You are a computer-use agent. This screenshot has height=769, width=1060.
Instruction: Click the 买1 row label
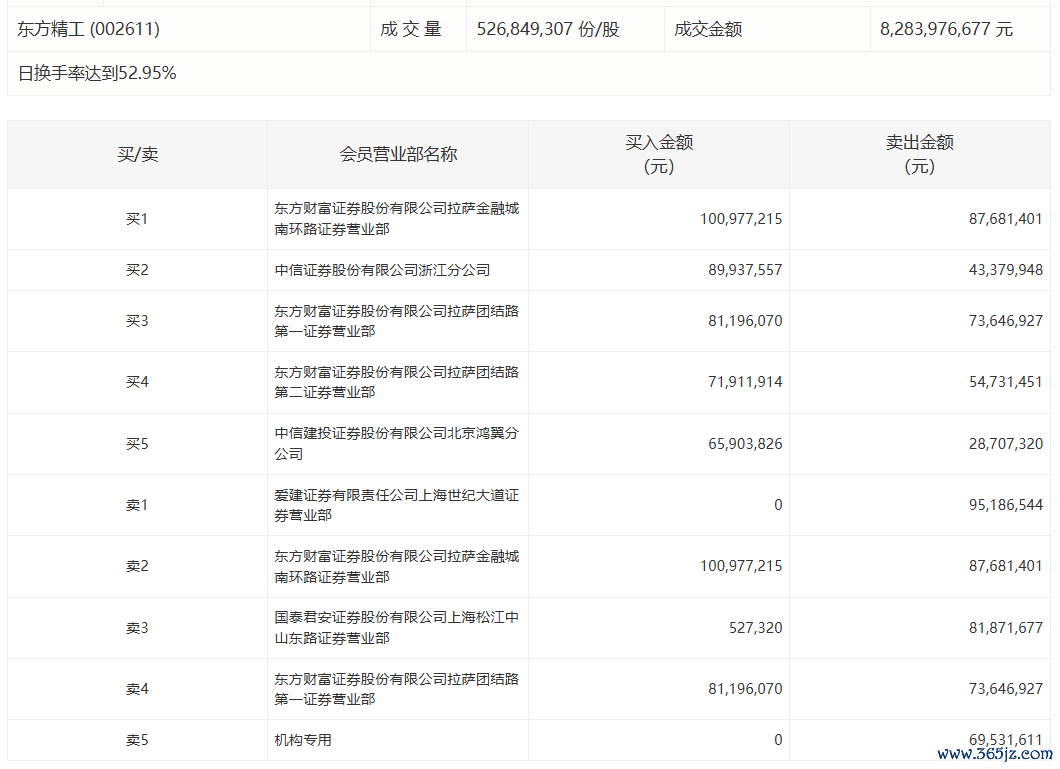point(137,219)
